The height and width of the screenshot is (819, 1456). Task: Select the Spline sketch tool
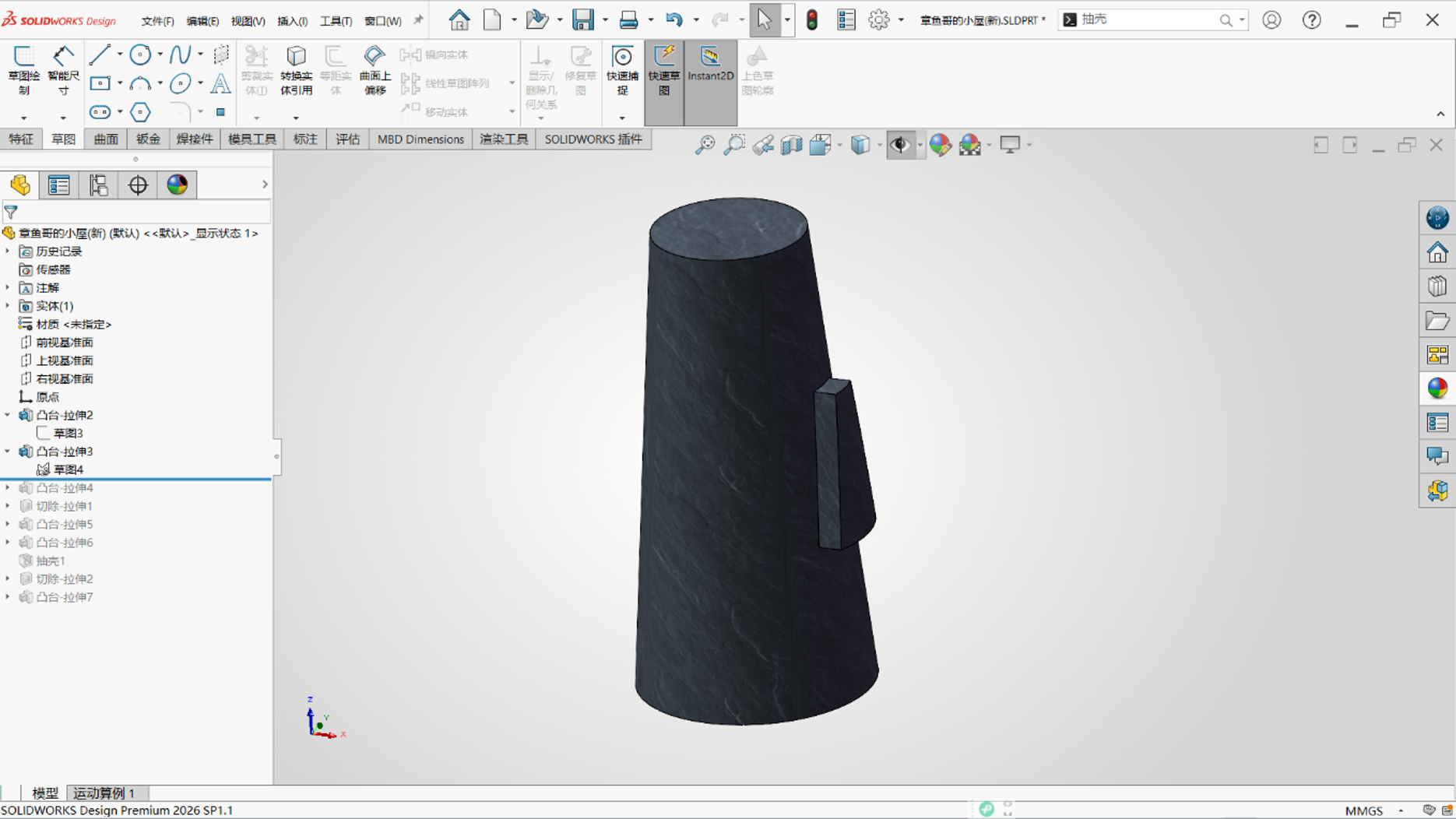[x=180, y=54]
